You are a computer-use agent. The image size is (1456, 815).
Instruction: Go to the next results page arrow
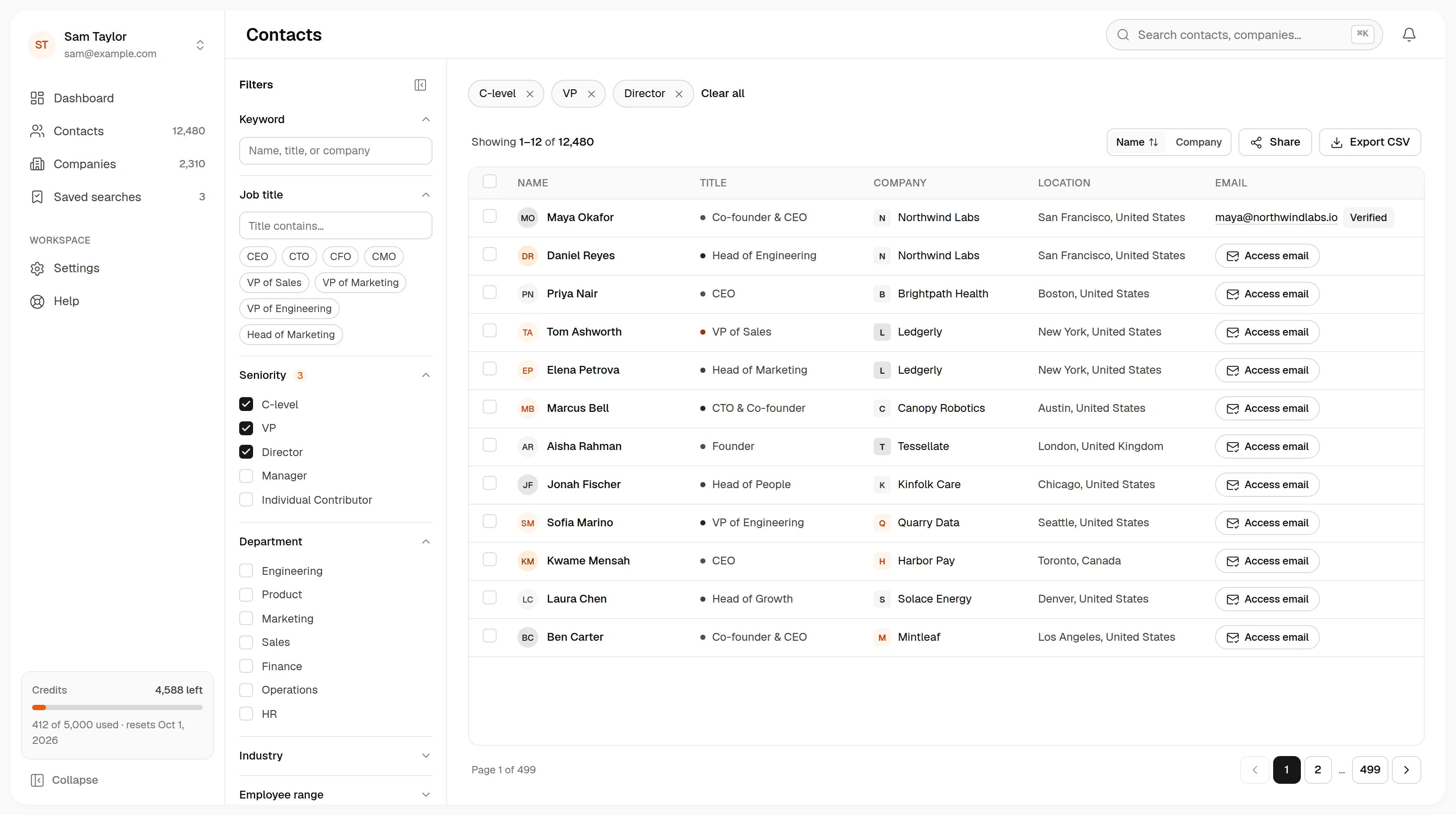[1406, 770]
